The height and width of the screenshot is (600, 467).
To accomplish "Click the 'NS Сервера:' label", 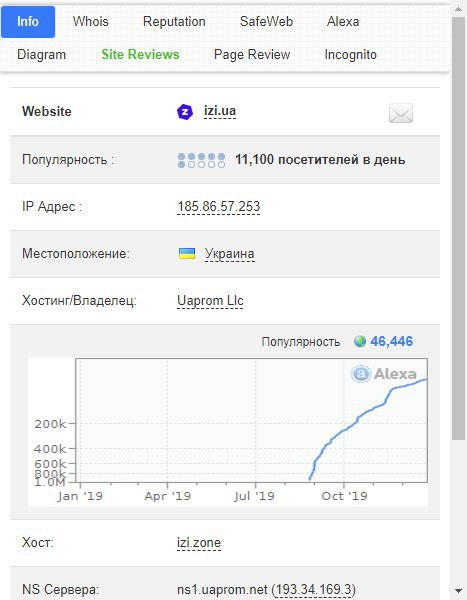I will click(x=60, y=590).
